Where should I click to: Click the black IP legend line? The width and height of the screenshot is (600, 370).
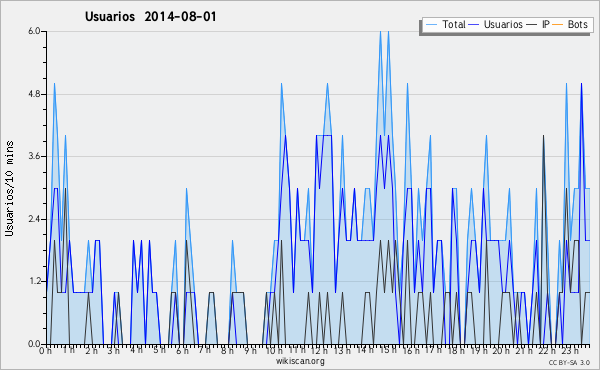[532, 25]
